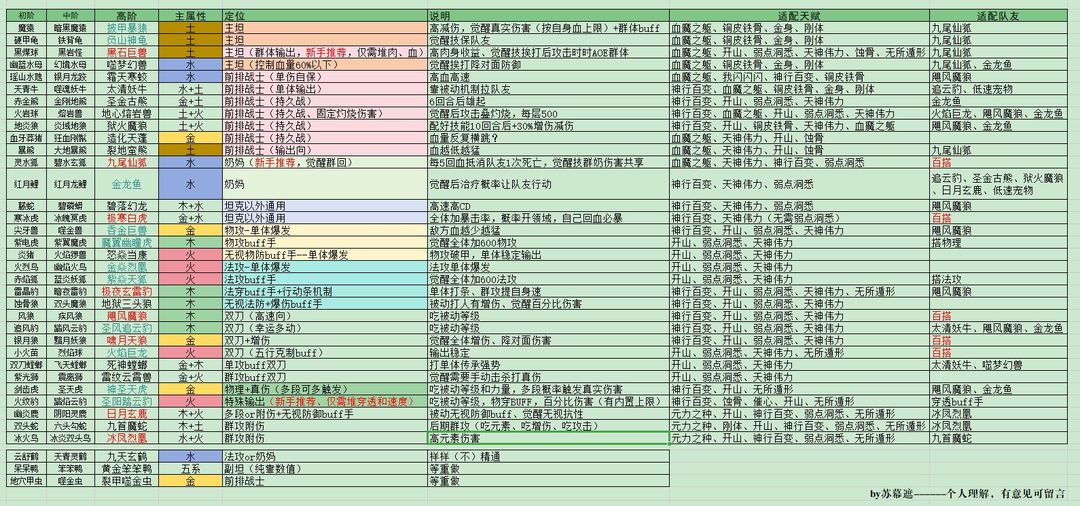The height and width of the screenshot is (506, 1080).
Task: Select the 副坦（纯靠数值）cell
Action: click(324, 469)
